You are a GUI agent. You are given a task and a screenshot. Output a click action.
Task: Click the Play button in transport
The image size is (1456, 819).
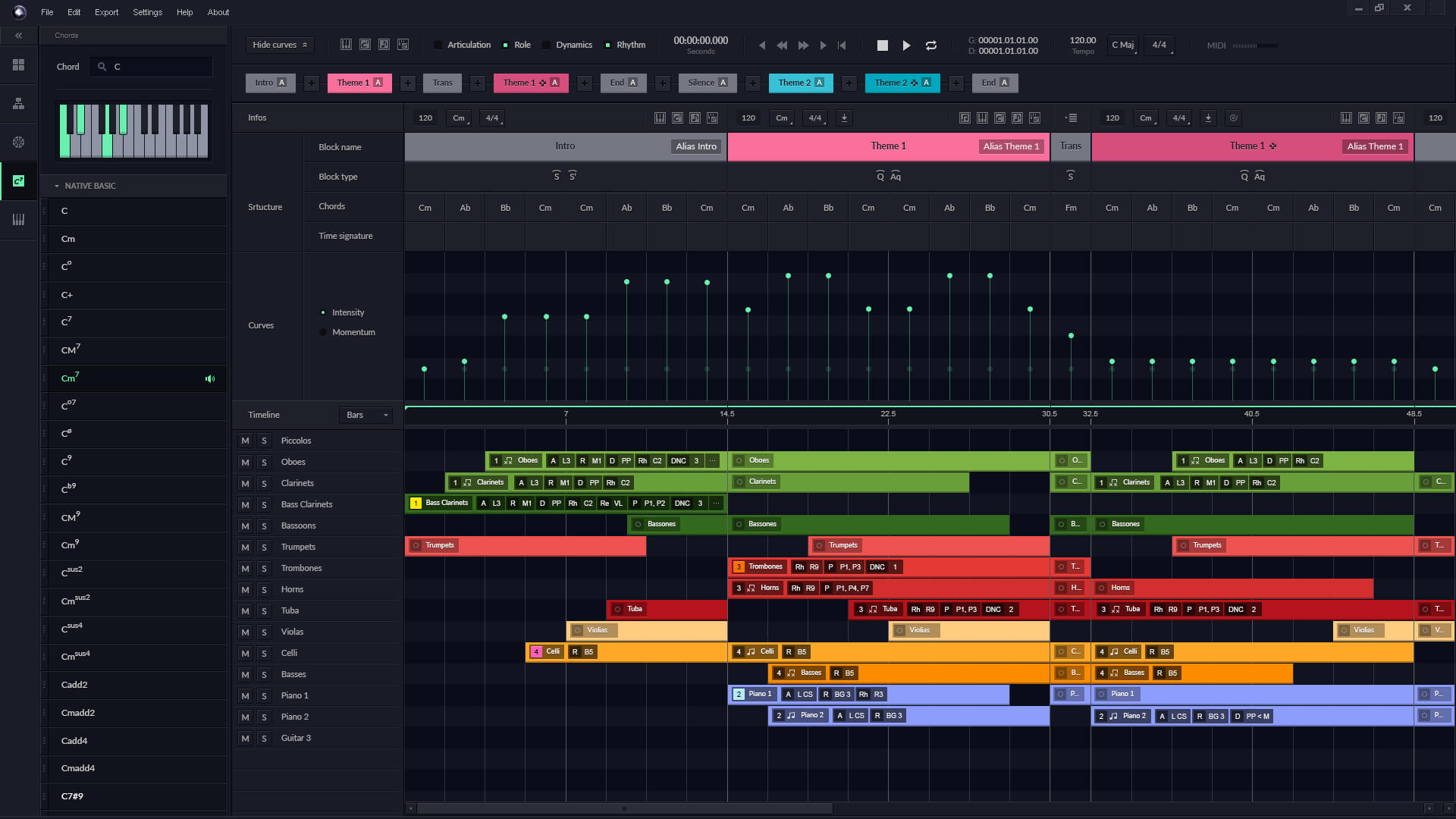point(906,45)
